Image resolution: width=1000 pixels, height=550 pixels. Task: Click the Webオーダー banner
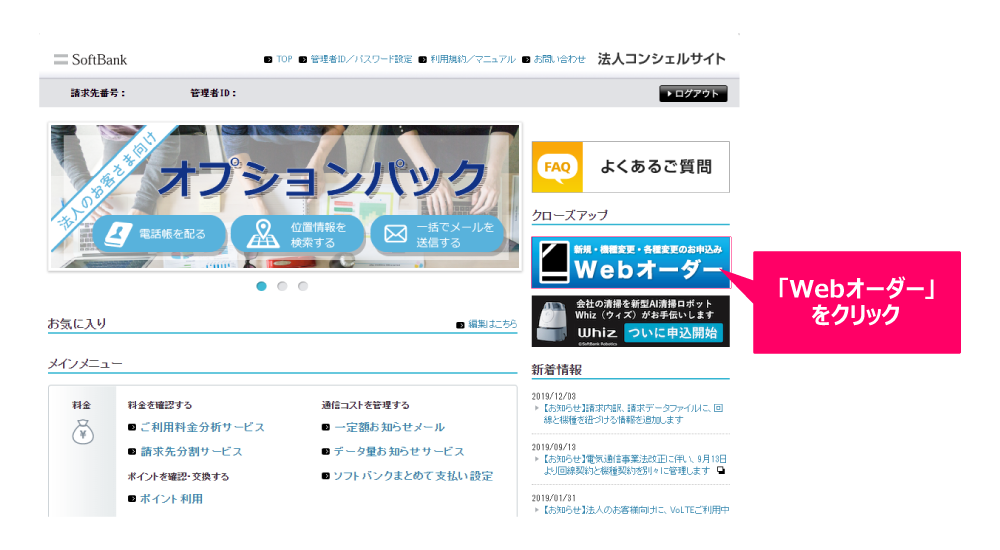pos(631,262)
